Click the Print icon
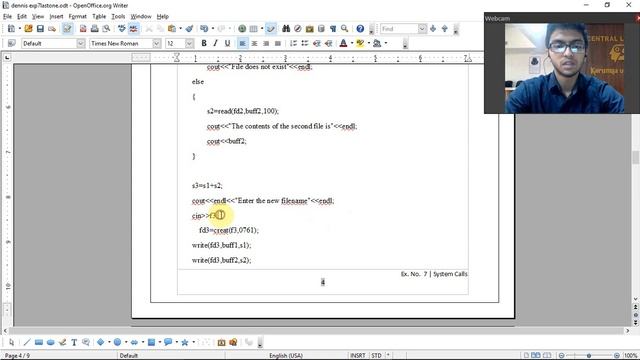640x360 pixels. click(95, 29)
